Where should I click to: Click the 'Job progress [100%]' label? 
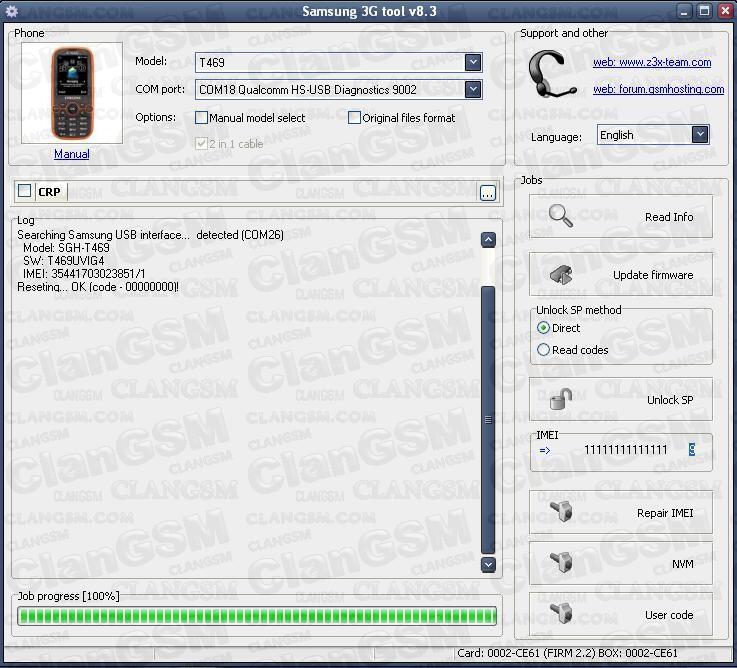68,596
